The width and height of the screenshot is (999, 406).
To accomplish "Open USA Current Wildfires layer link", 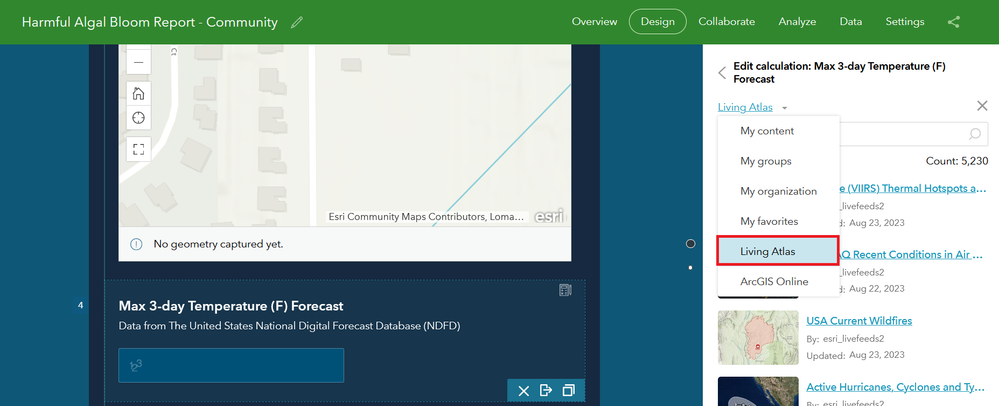I will [x=859, y=321].
